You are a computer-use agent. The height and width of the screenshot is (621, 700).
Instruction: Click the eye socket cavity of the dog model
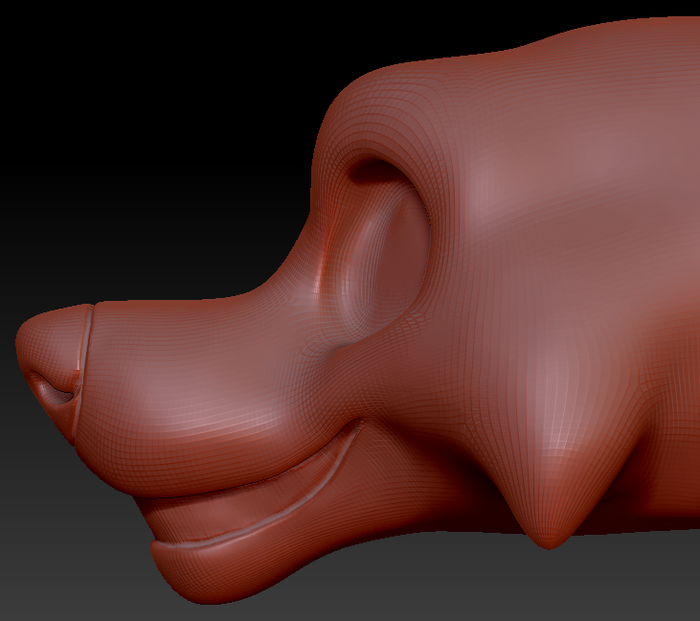[x=384, y=252]
